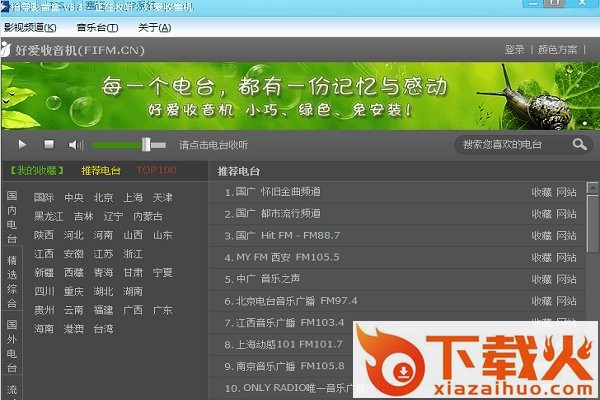Choose the 辽宁 region
600x400 pixels.
tap(113, 216)
